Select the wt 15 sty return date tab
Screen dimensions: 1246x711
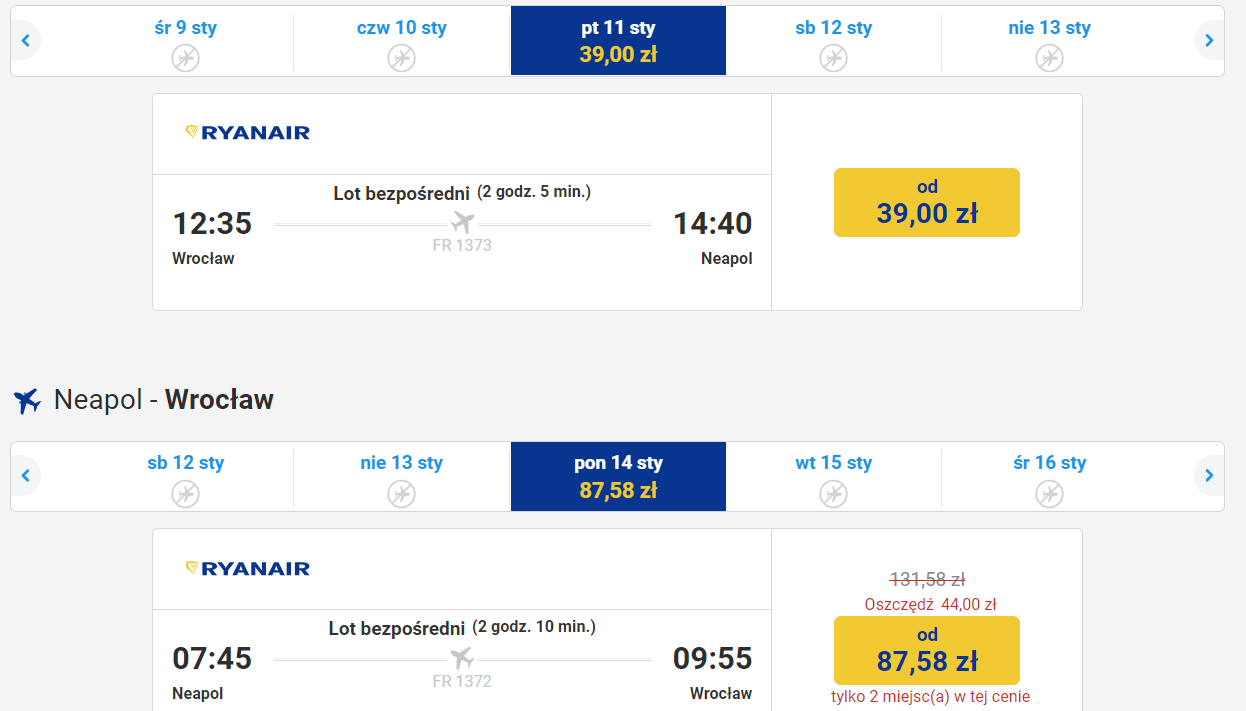(x=833, y=476)
